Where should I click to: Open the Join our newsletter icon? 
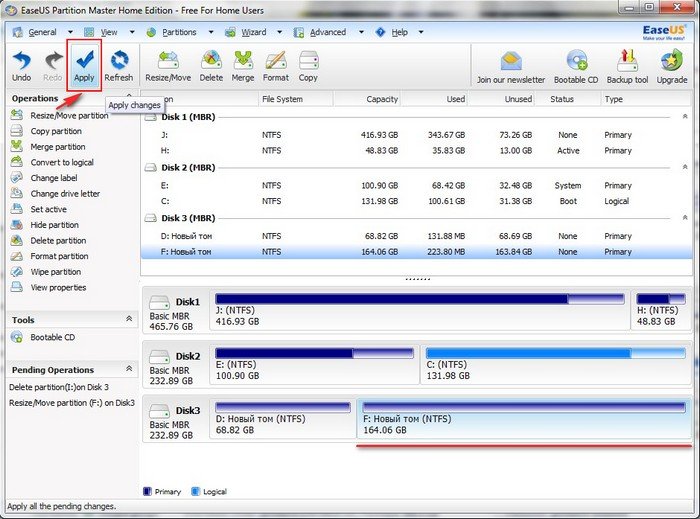pos(511,67)
